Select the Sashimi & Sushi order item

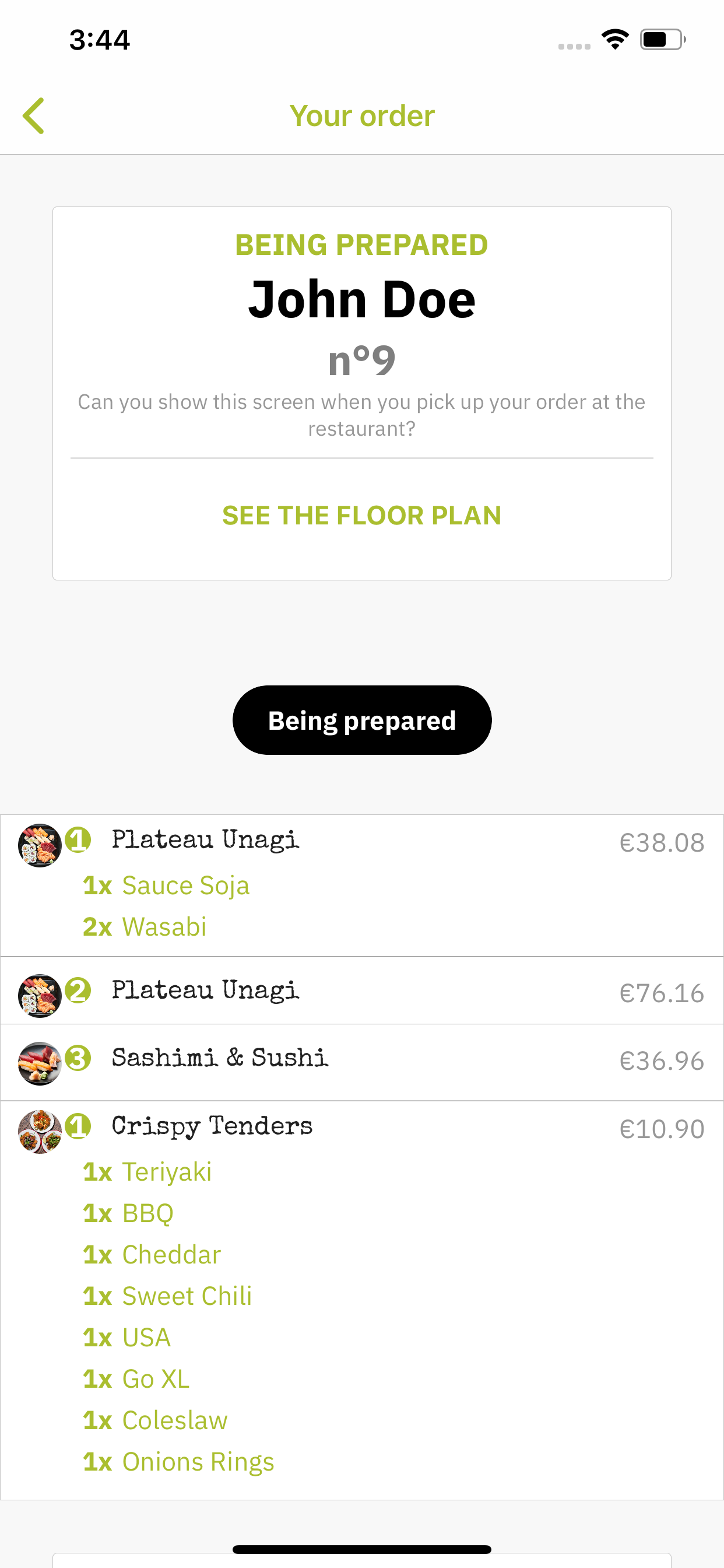click(220, 1058)
